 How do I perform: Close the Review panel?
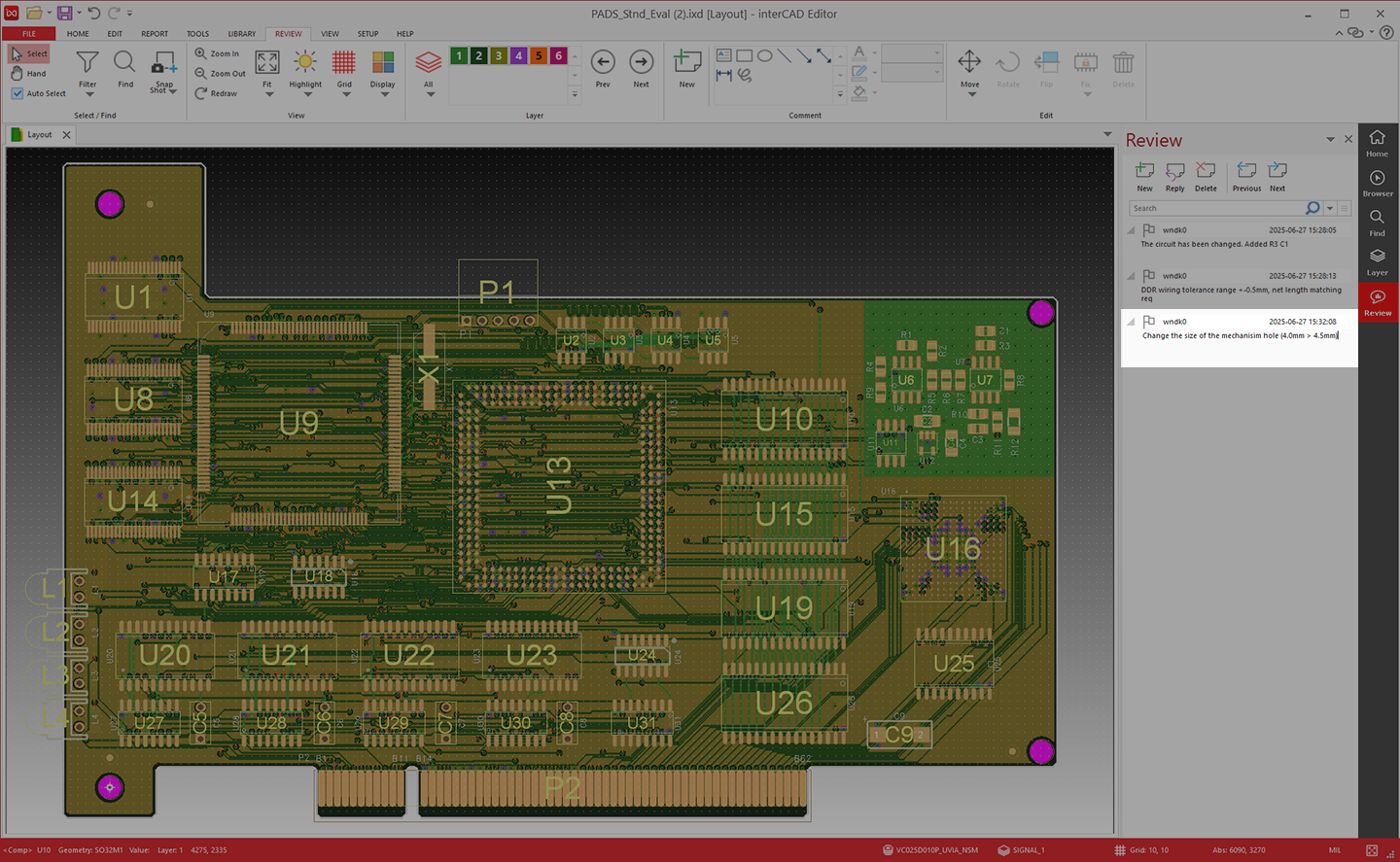[x=1348, y=140]
